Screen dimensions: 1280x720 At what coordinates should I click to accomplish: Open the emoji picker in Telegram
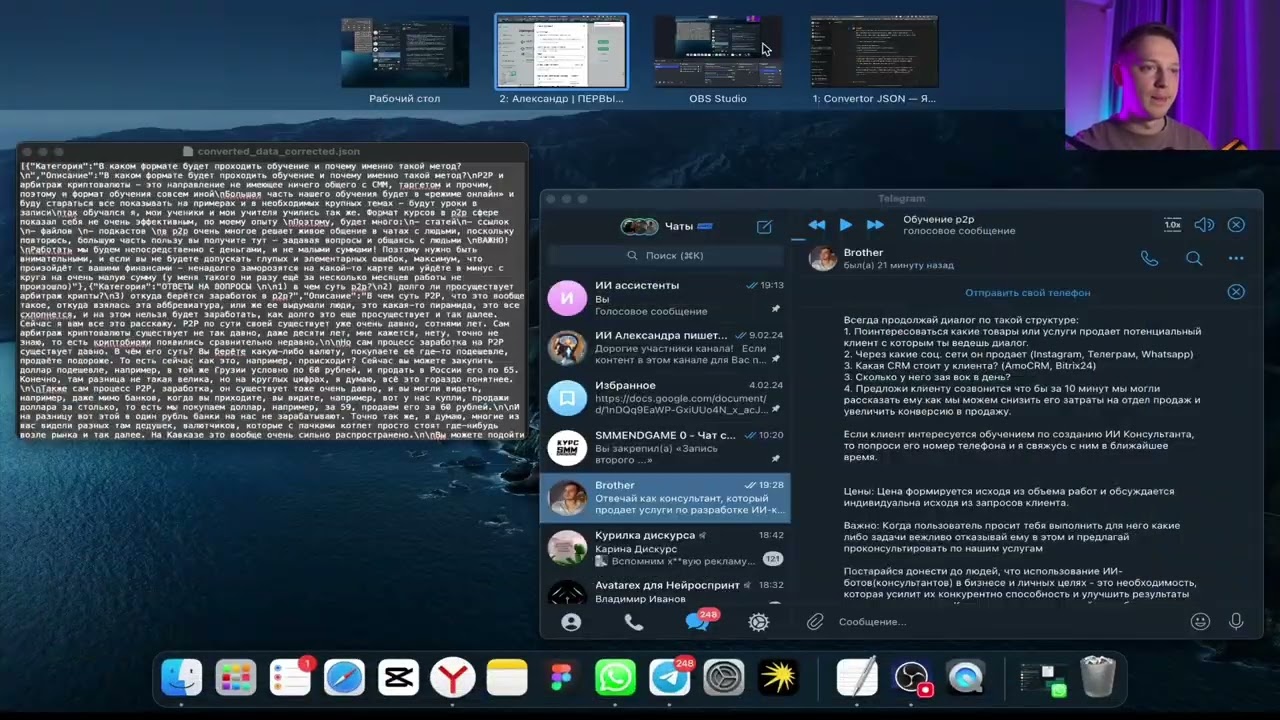[x=1201, y=622]
